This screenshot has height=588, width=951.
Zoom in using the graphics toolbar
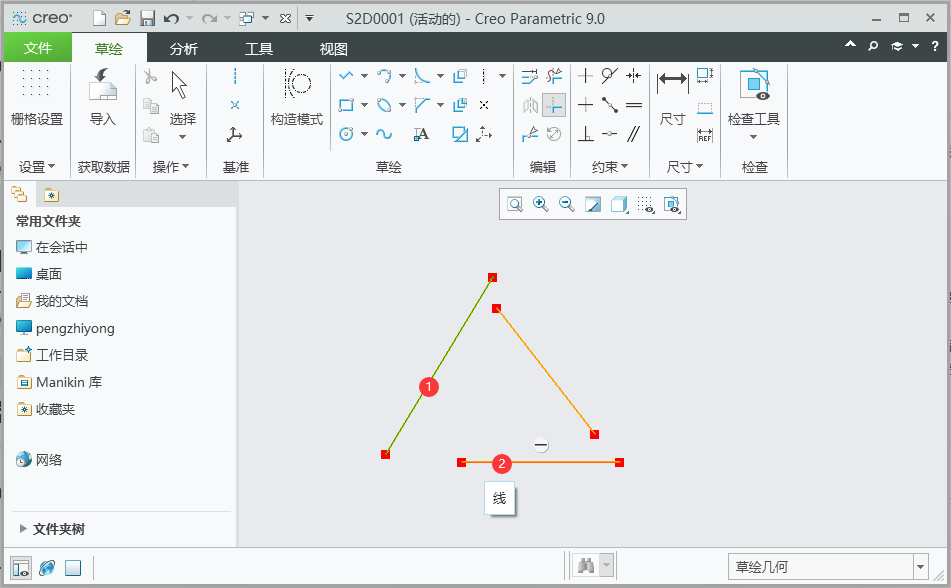pyautogui.click(x=540, y=204)
